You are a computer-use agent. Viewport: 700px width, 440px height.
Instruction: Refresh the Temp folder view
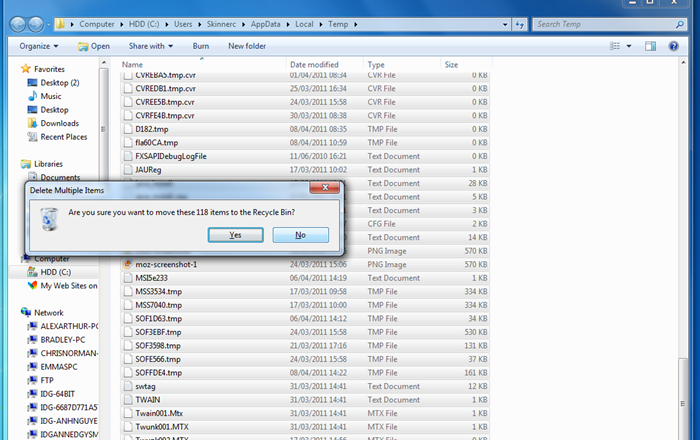point(520,25)
